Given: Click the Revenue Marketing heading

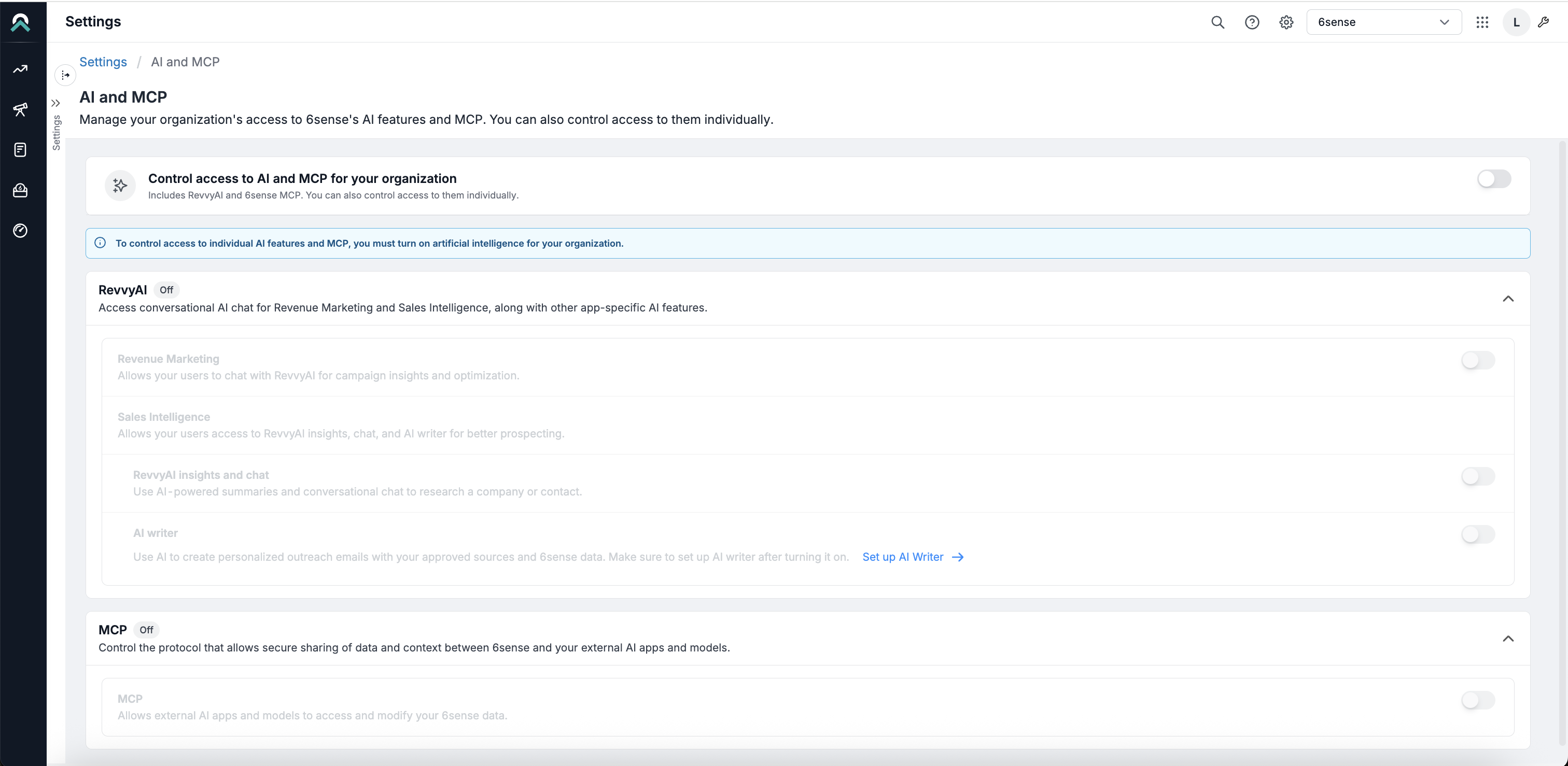Looking at the screenshot, I should [x=168, y=359].
